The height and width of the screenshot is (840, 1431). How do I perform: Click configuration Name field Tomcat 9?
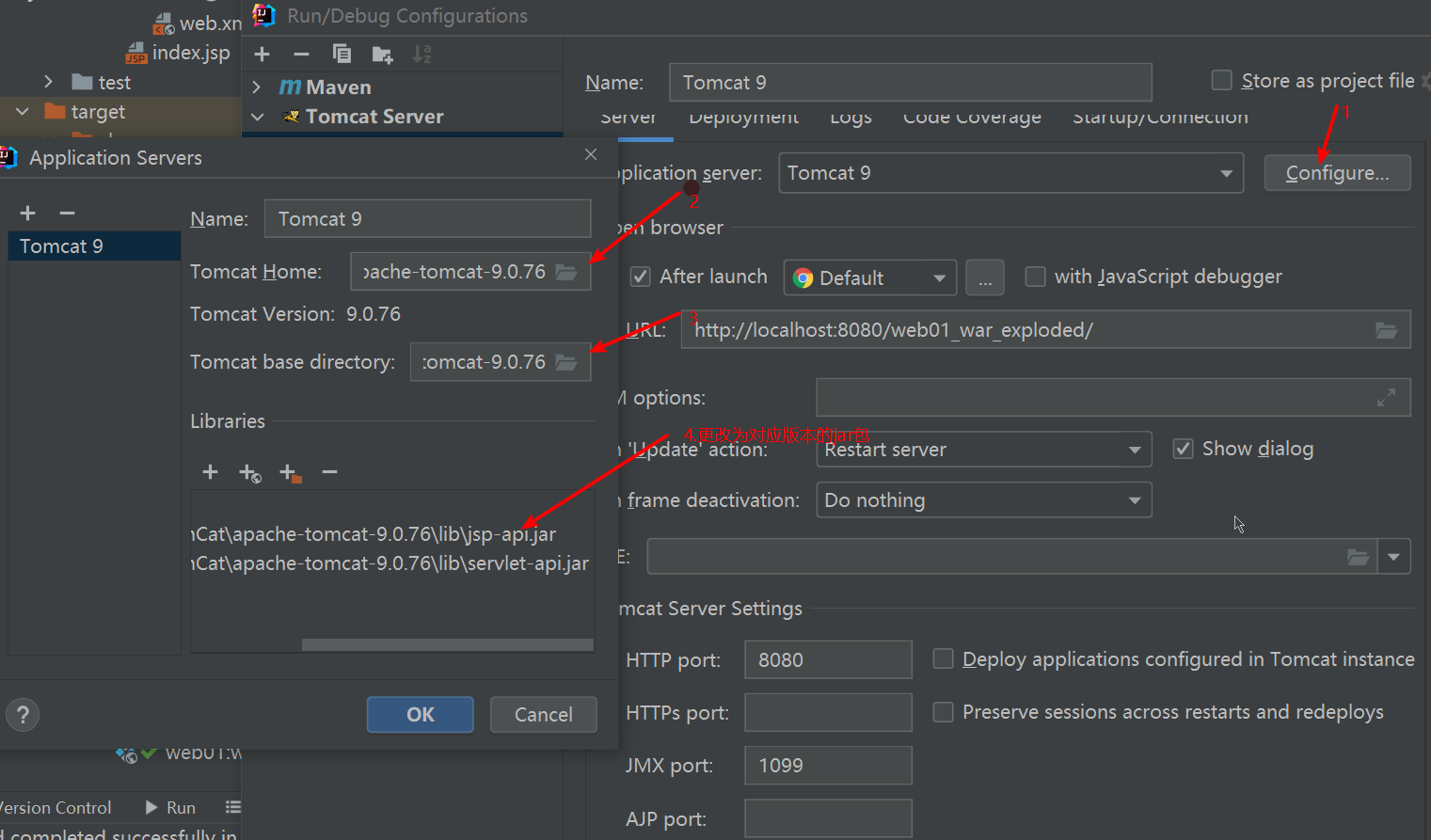(911, 83)
